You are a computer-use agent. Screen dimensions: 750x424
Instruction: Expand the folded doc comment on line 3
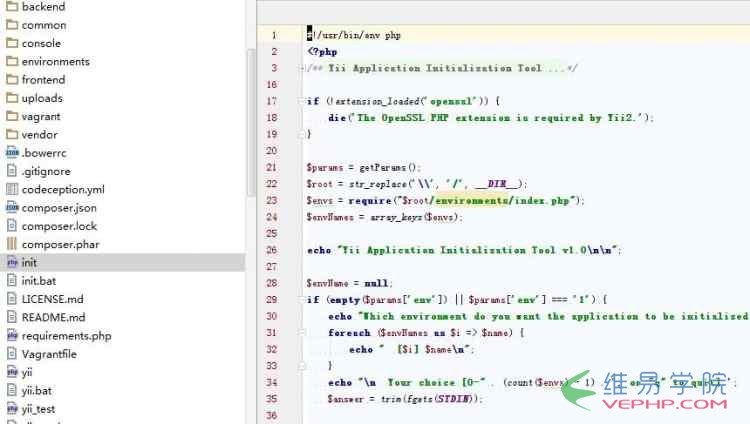point(302,68)
